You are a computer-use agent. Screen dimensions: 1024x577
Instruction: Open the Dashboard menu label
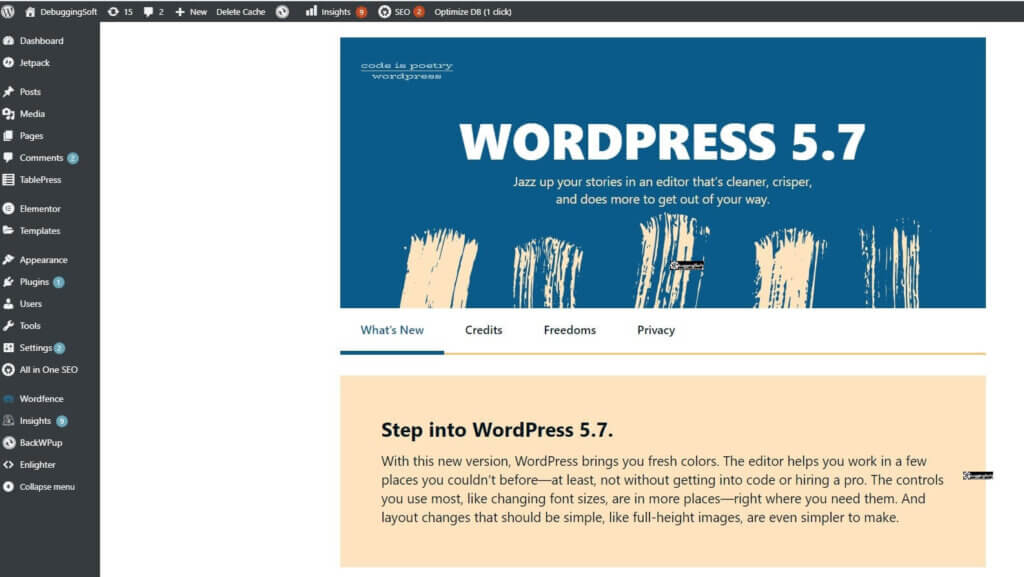coord(41,40)
